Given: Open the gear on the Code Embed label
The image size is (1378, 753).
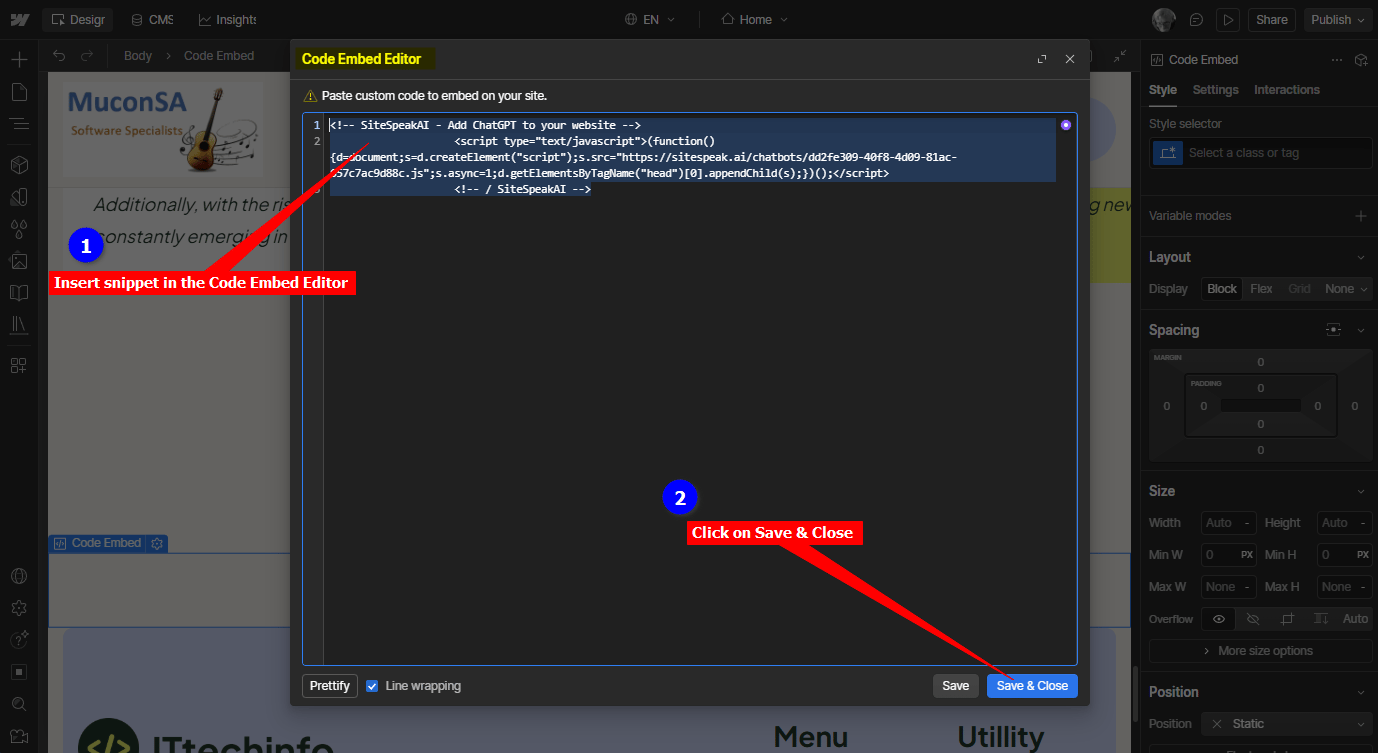Looking at the screenshot, I should 157,543.
